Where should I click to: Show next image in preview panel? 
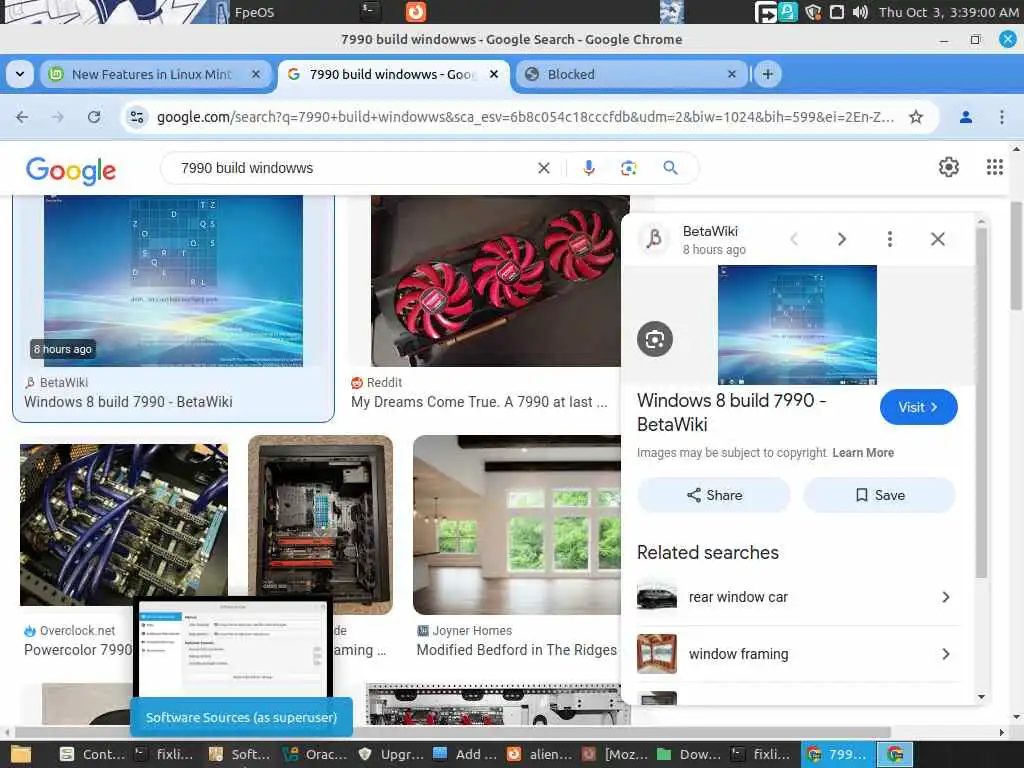click(x=842, y=239)
